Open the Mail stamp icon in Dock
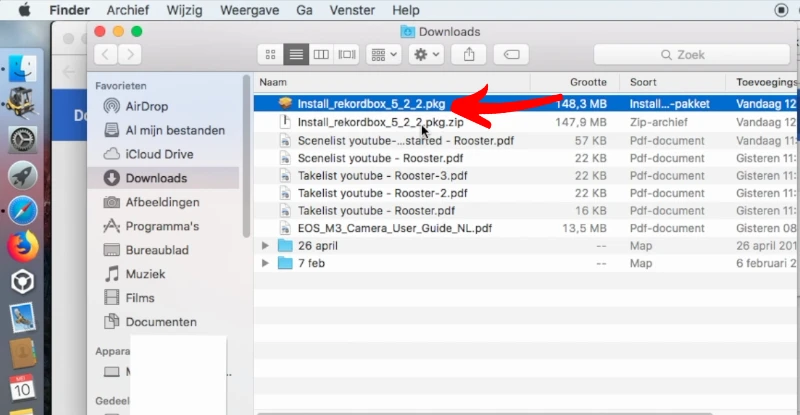 click(22, 317)
